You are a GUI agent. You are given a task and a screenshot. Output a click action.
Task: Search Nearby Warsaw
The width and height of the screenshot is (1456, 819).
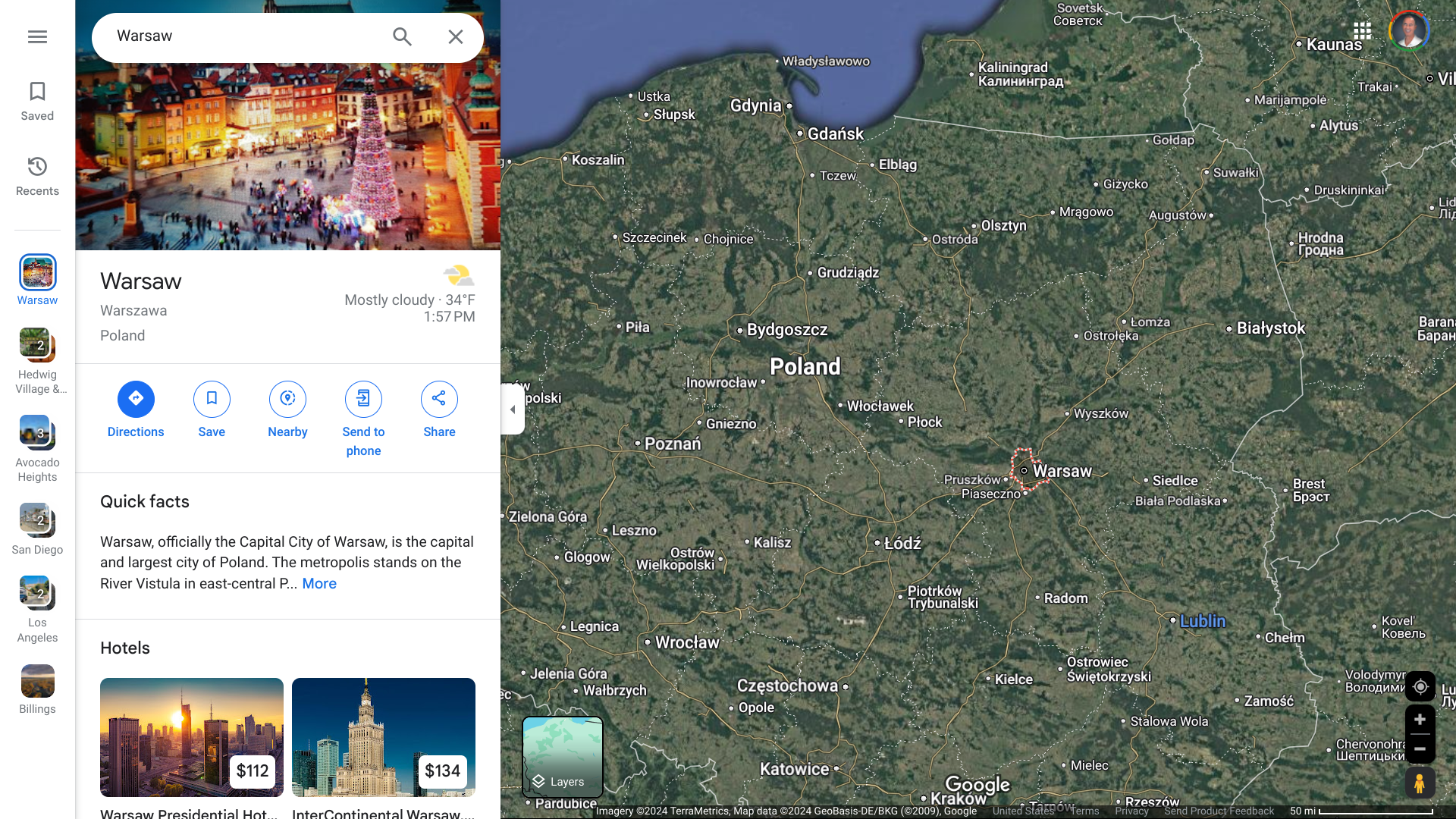287,400
